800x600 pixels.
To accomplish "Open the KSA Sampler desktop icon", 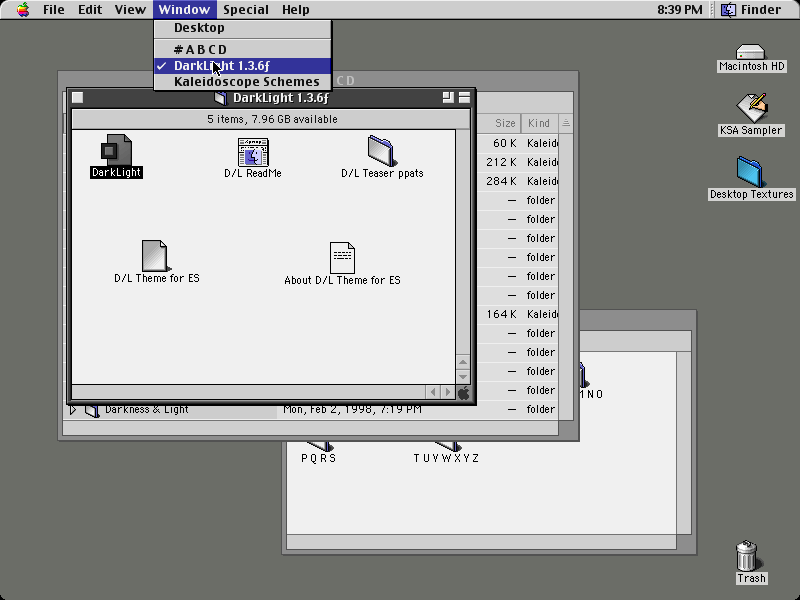I will point(751,108).
